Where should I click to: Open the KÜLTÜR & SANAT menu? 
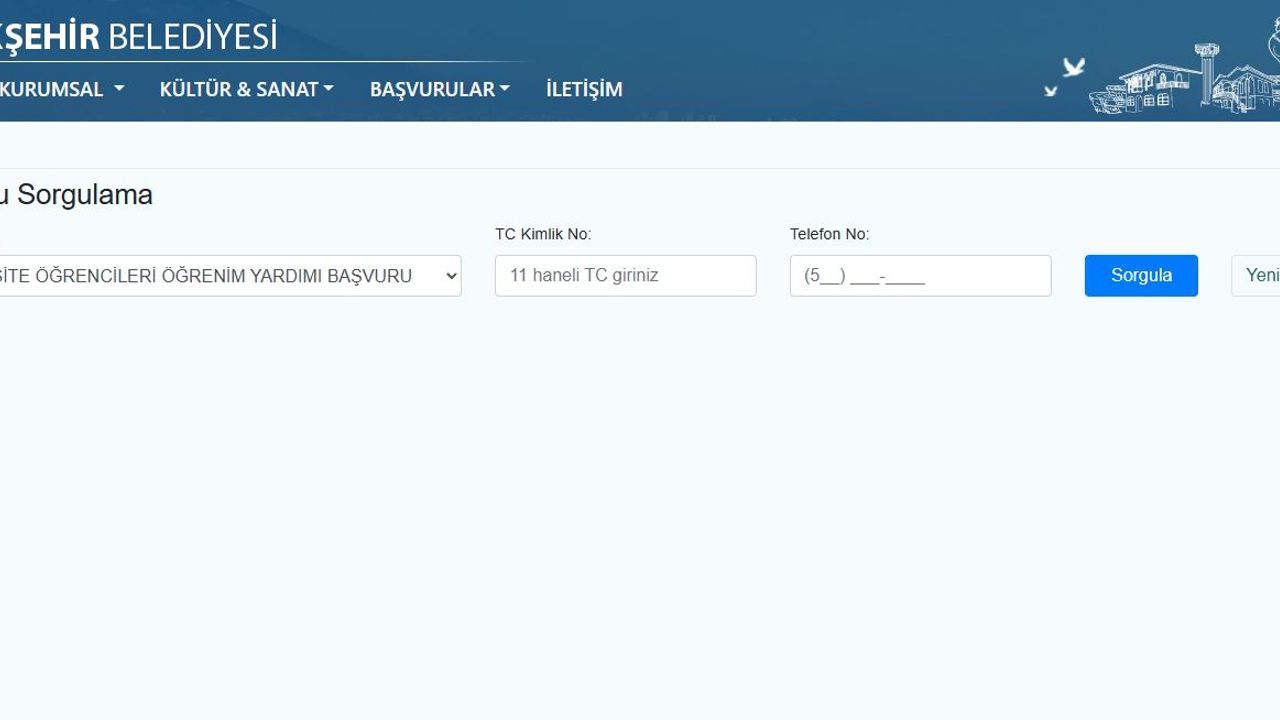[x=239, y=89]
